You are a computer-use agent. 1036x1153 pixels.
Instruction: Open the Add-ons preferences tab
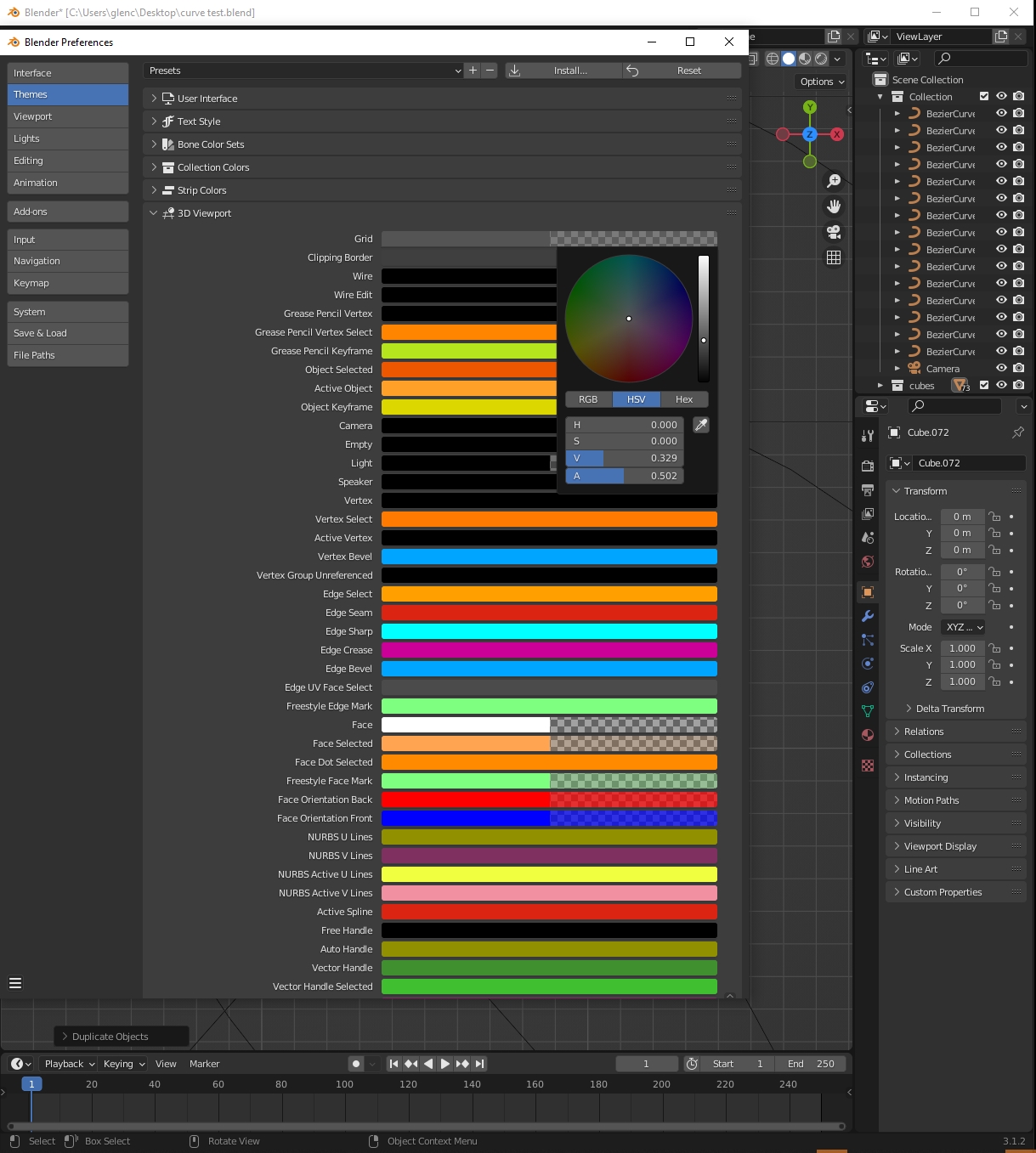tap(68, 212)
